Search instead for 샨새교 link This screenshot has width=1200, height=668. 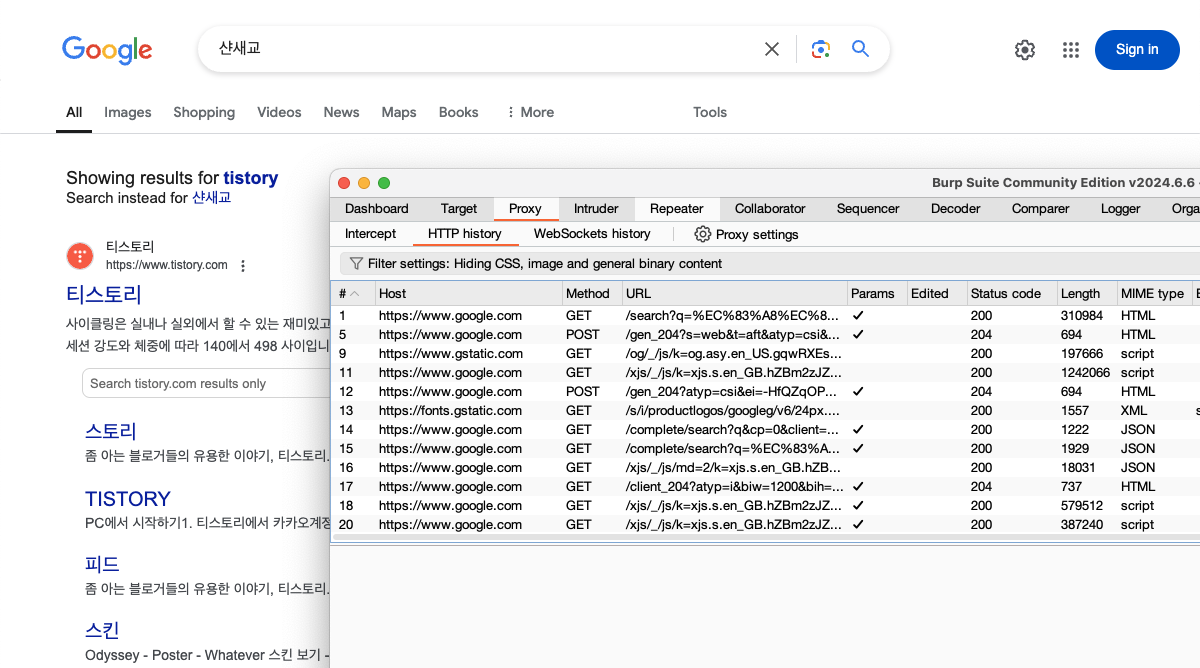[212, 198]
